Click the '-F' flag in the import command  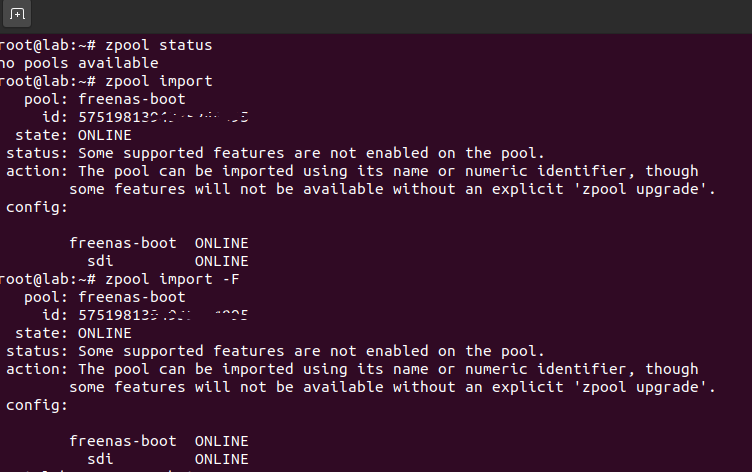pos(226,279)
